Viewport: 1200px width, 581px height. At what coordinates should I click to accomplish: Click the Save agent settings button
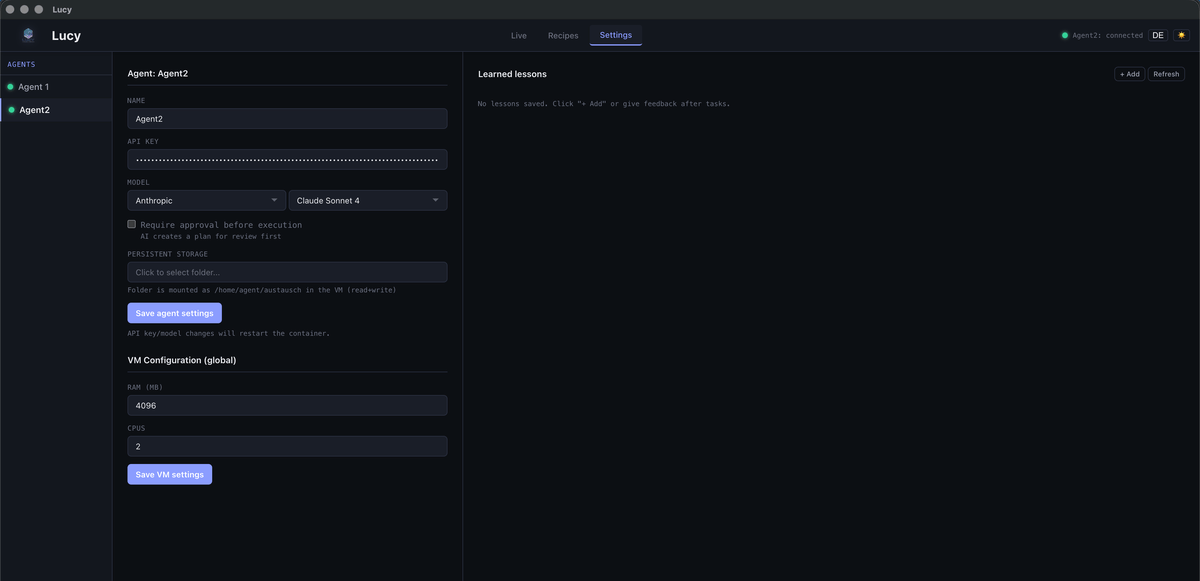(x=174, y=312)
